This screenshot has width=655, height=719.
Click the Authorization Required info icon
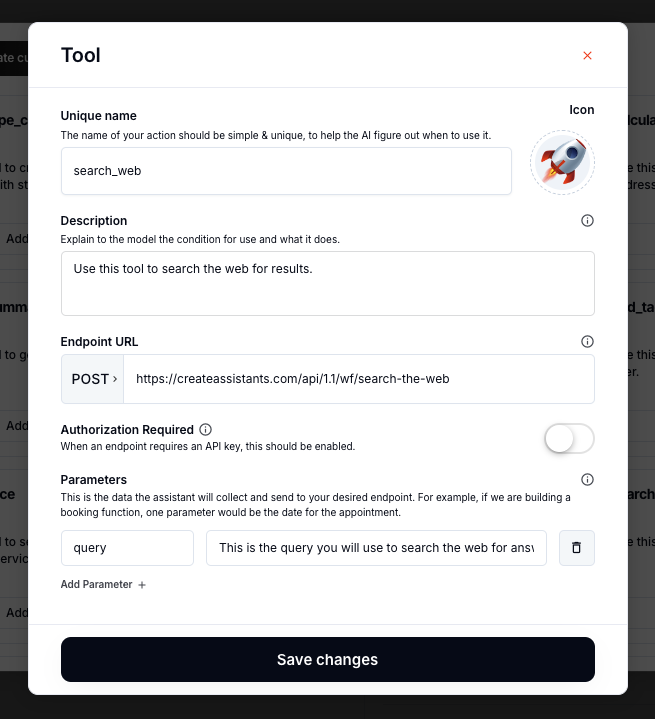[206, 430]
